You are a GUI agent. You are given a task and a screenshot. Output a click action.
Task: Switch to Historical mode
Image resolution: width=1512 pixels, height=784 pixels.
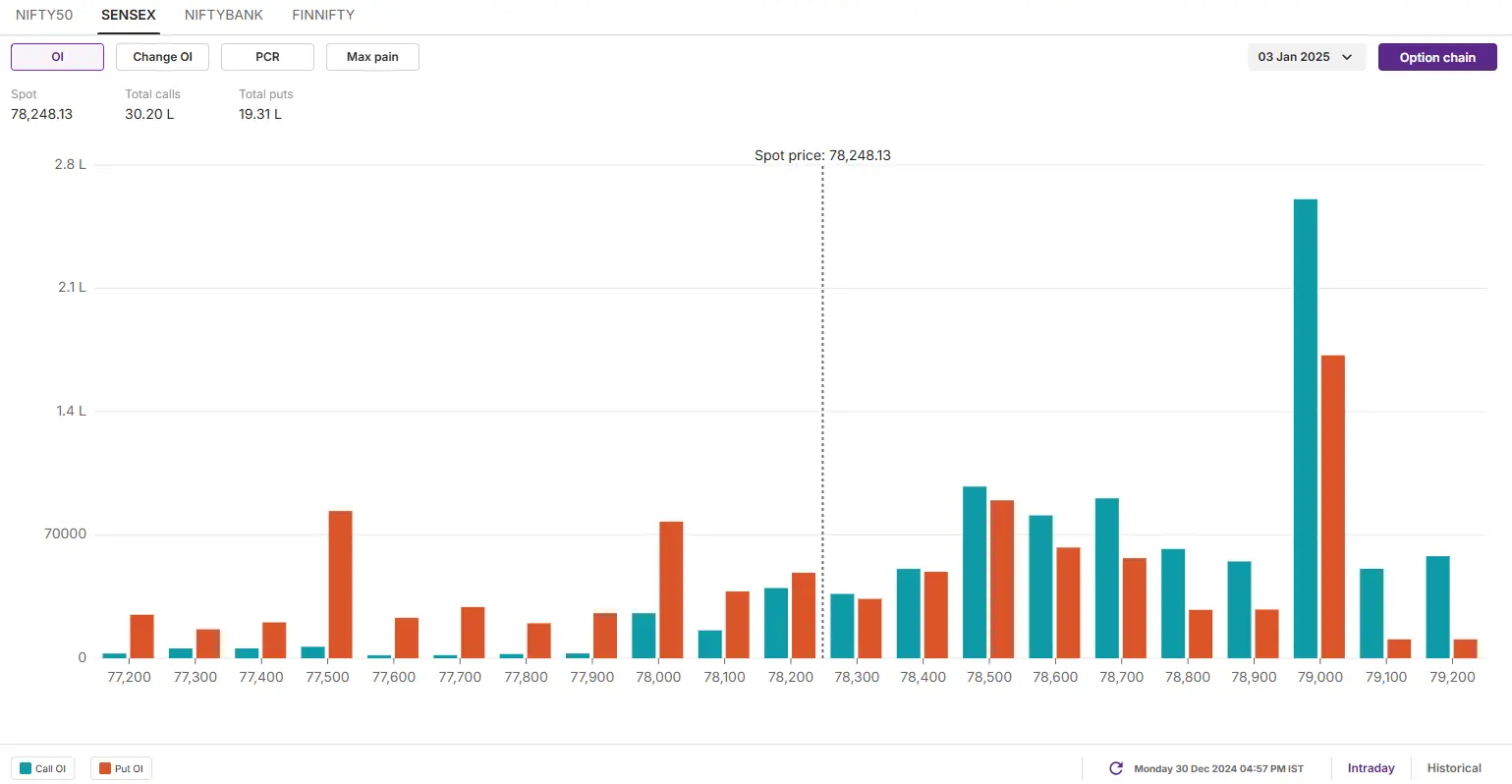tap(1454, 768)
